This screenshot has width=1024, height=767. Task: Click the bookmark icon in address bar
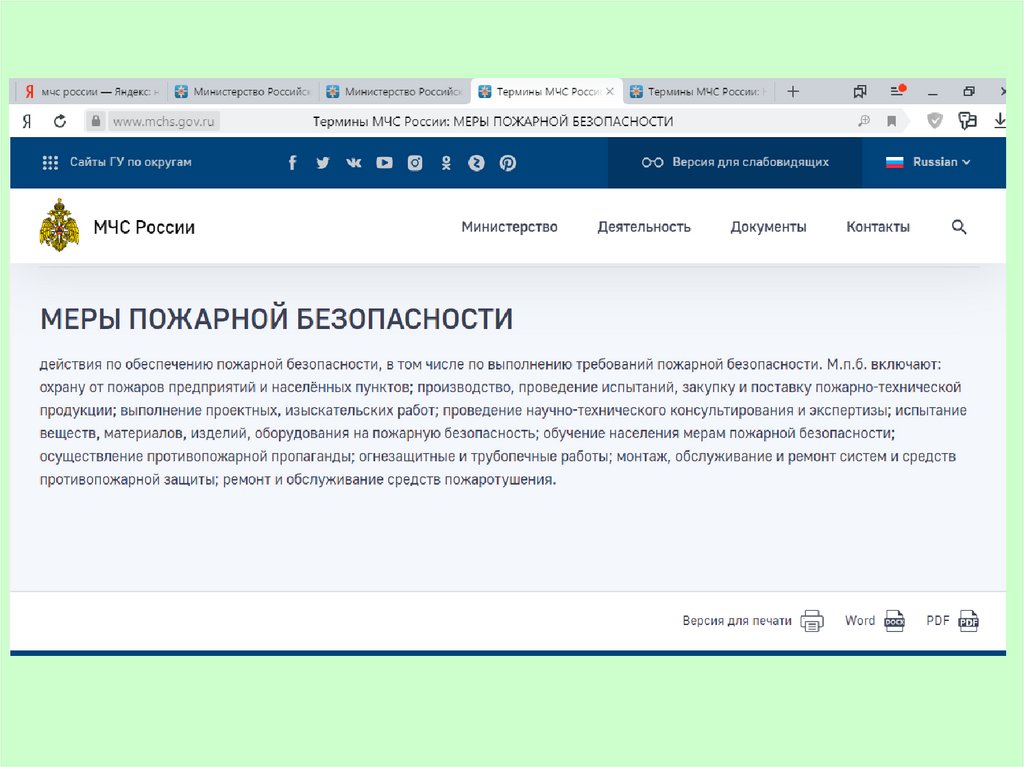click(x=891, y=121)
